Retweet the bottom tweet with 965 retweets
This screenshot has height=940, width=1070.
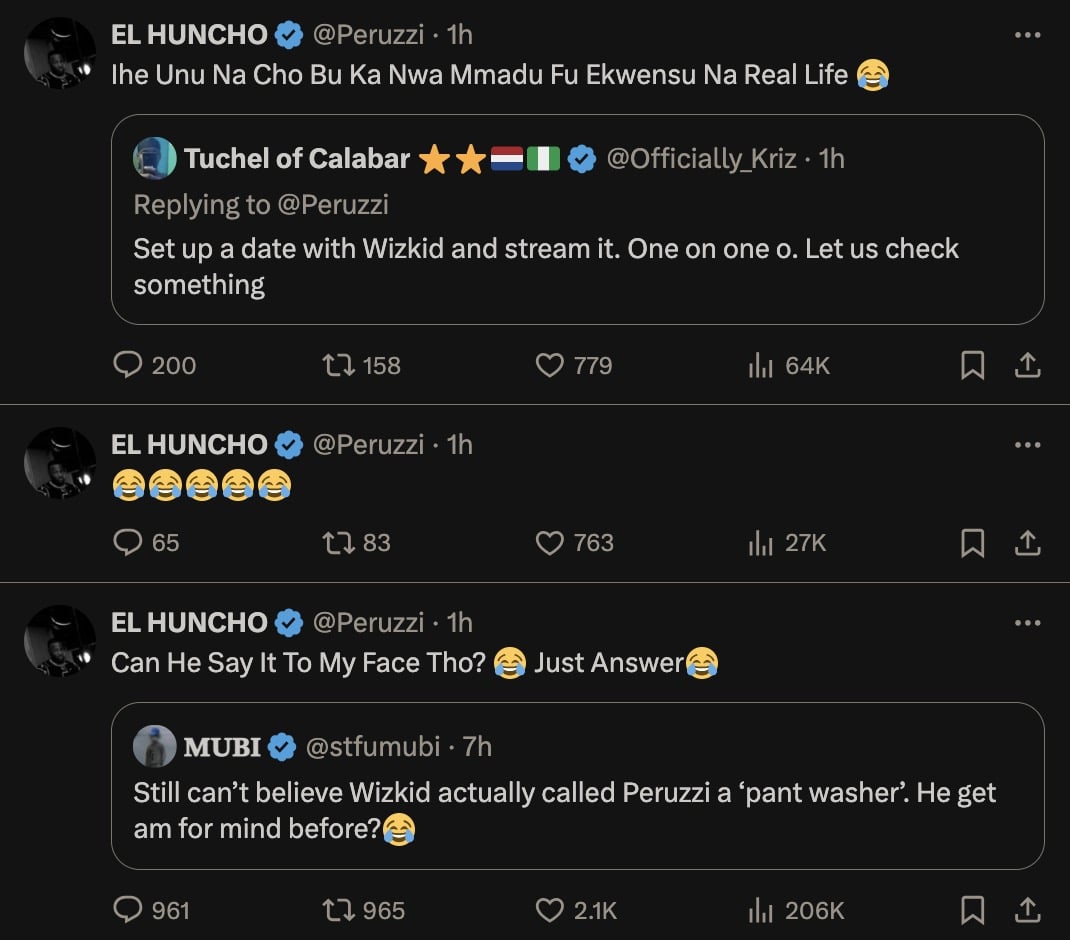tap(340, 910)
